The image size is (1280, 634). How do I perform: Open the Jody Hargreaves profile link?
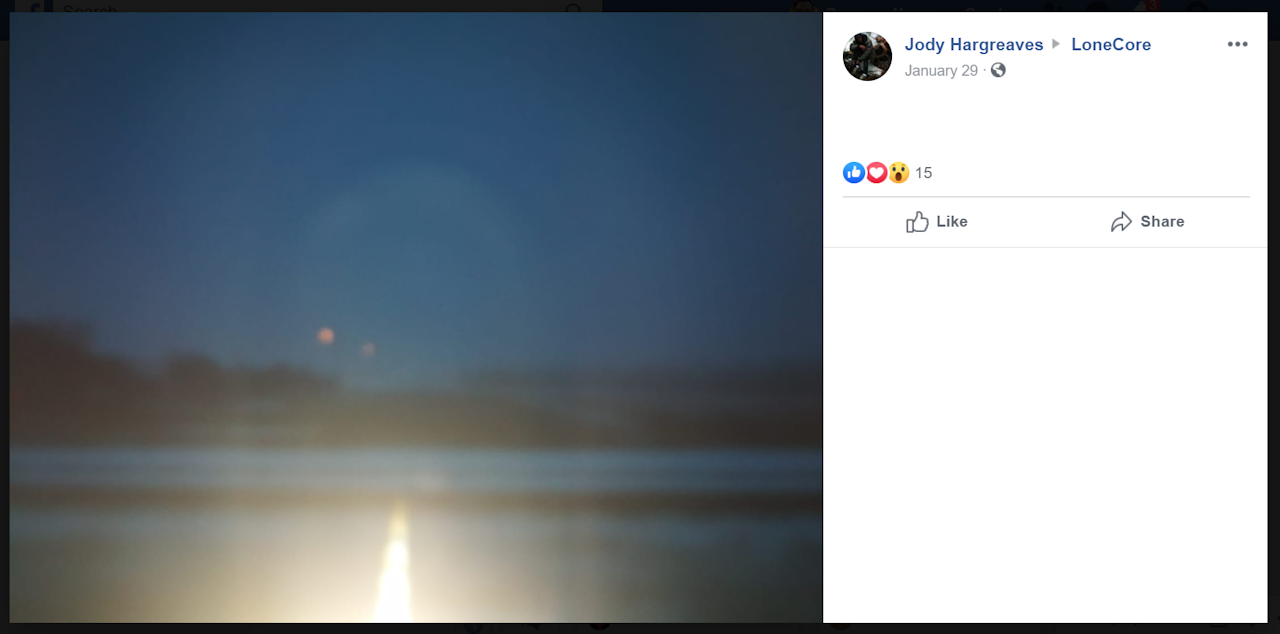click(x=973, y=45)
